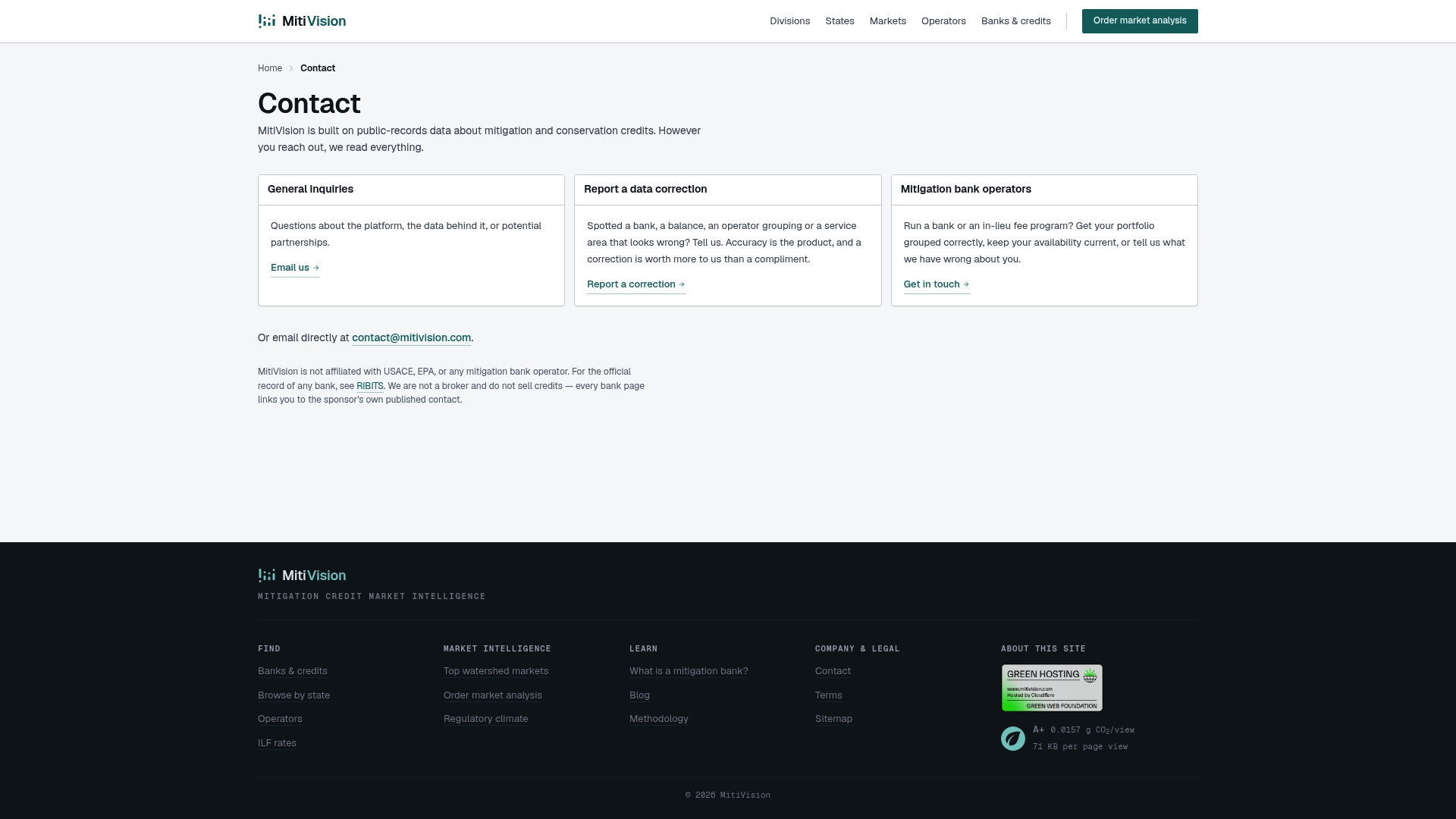Go to Home in the breadcrumb
This screenshot has width=1456, height=819.
point(270,68)
